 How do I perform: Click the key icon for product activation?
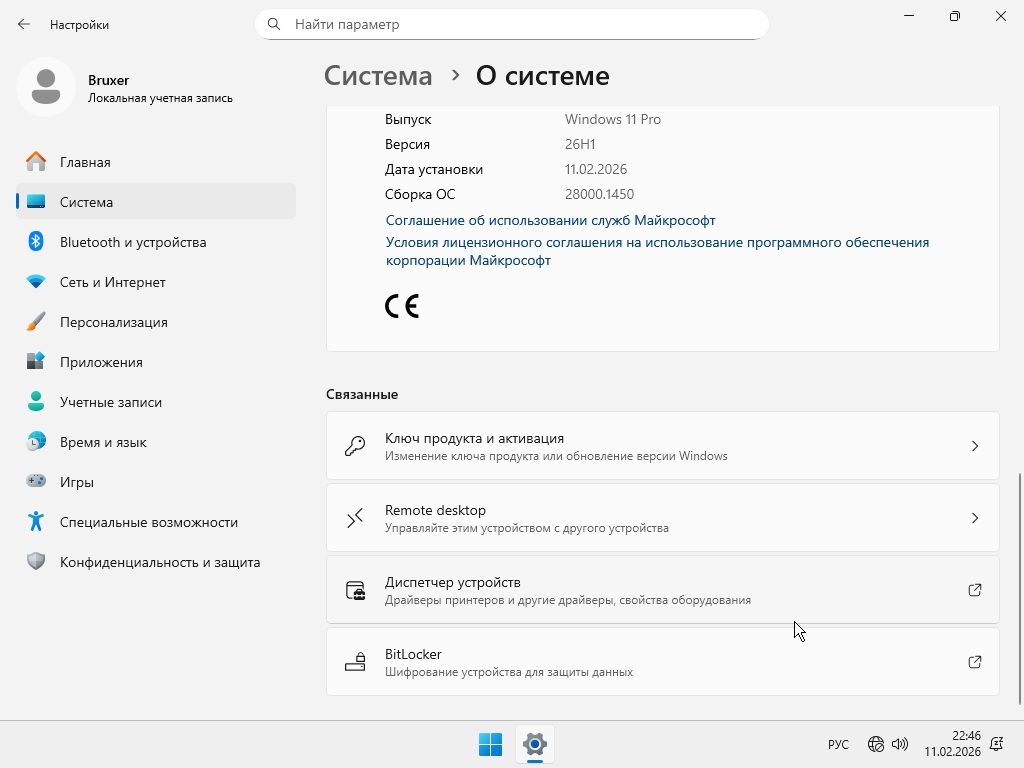tap(355, 446)
